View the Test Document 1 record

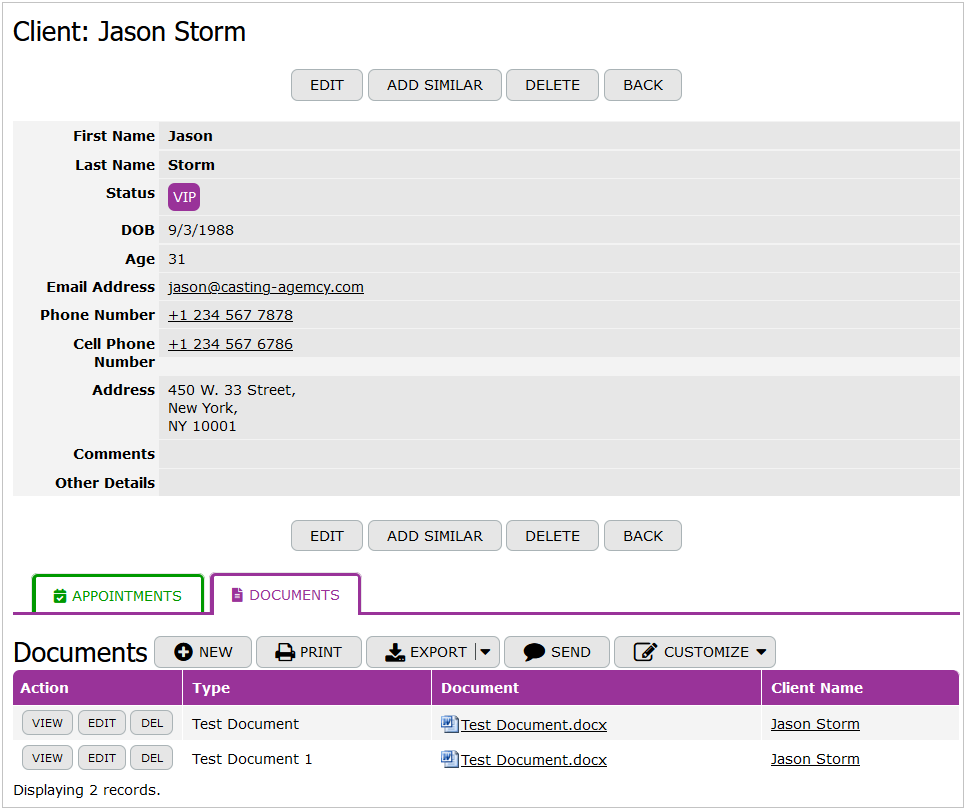click(47, 758)
